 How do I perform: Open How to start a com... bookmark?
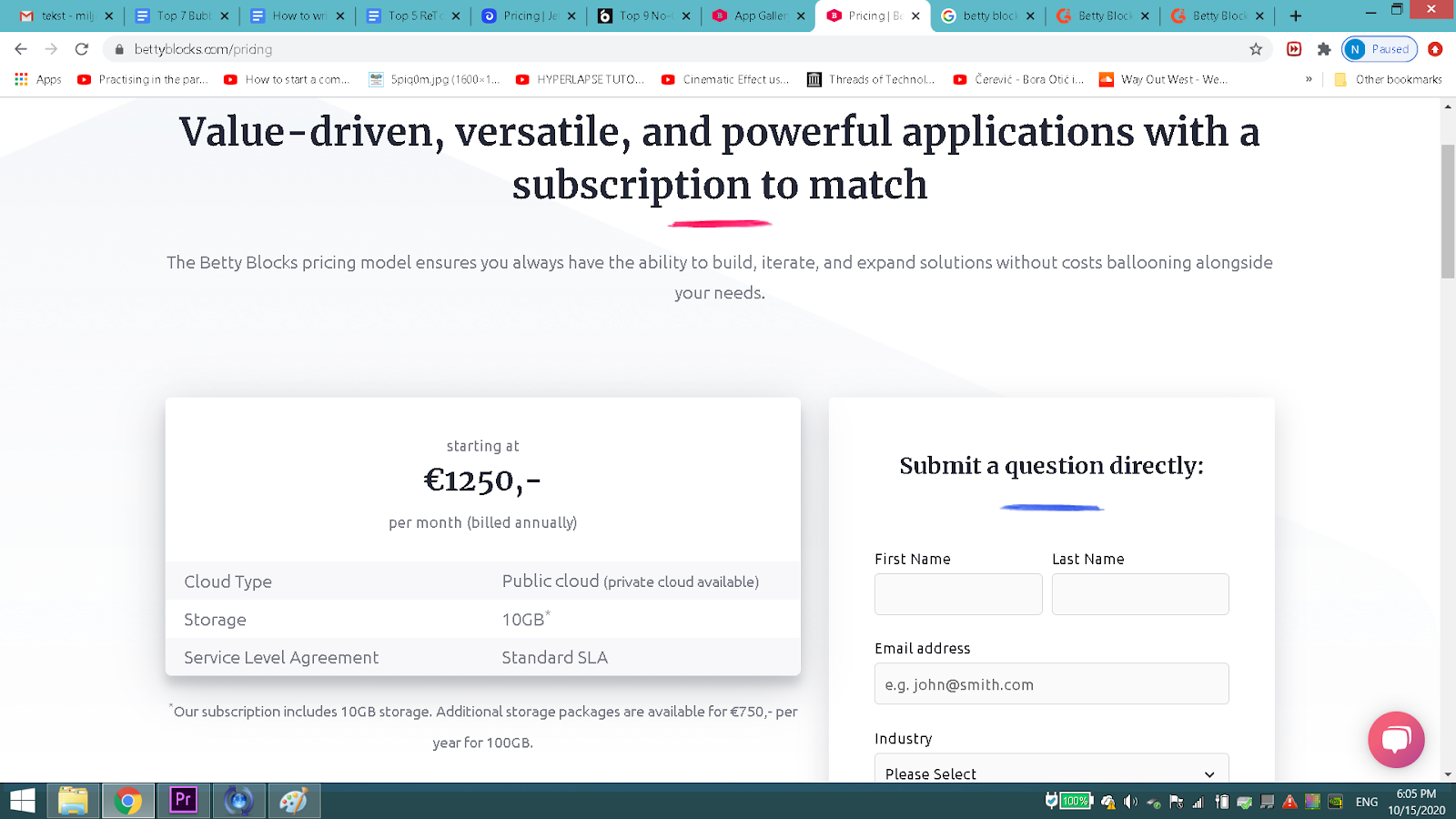coord(287,79)
